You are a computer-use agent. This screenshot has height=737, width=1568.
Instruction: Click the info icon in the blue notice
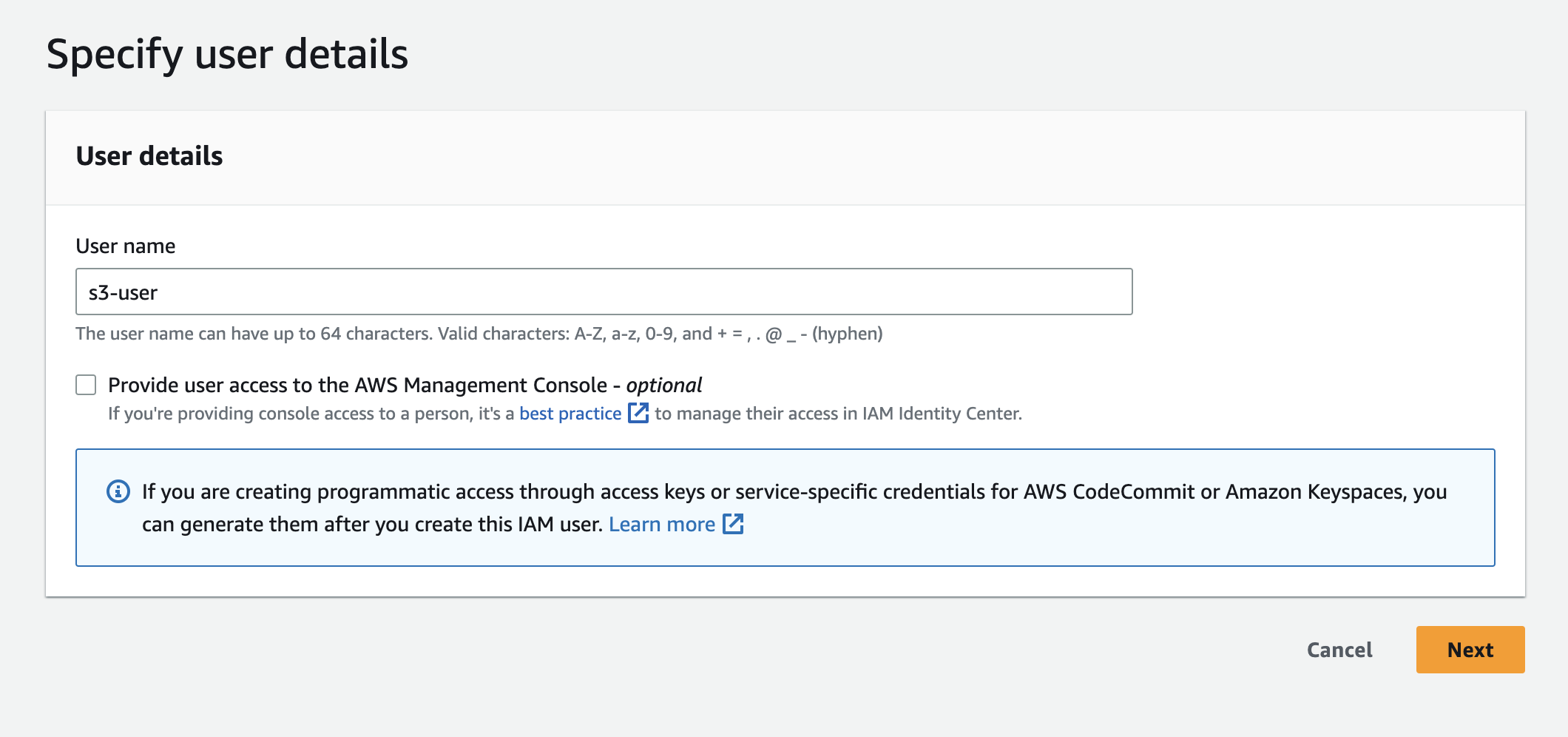click(118, 491)
